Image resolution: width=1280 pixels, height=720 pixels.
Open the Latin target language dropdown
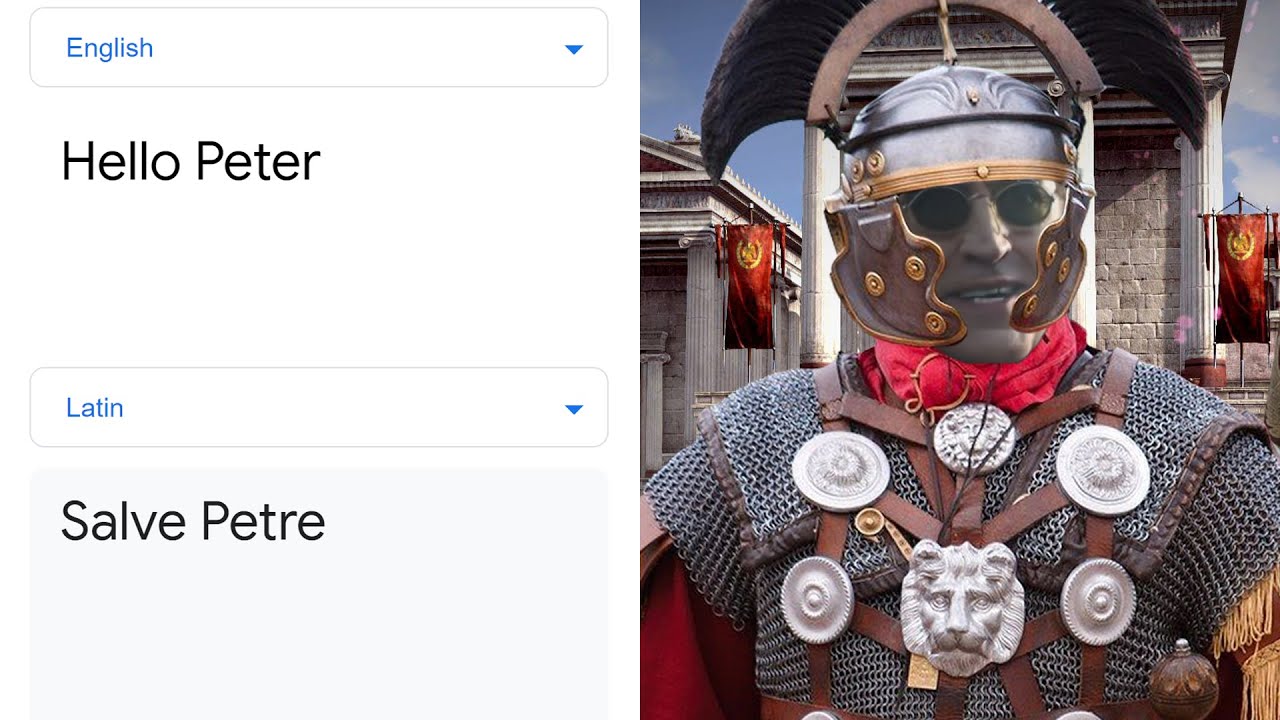pos(319,407)
